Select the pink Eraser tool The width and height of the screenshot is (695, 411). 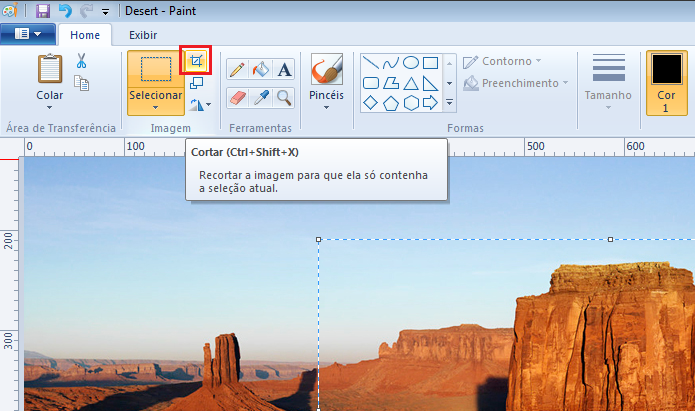click(237, 98)
